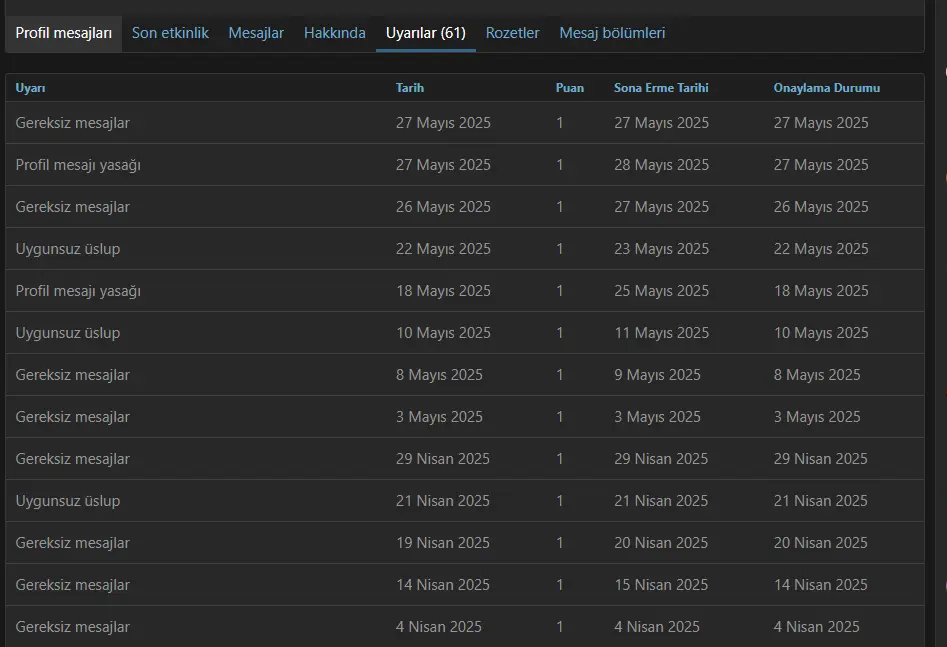Click the Uyarı column header
The height and width of the screenshot is (647, 947).
[30, 88]
